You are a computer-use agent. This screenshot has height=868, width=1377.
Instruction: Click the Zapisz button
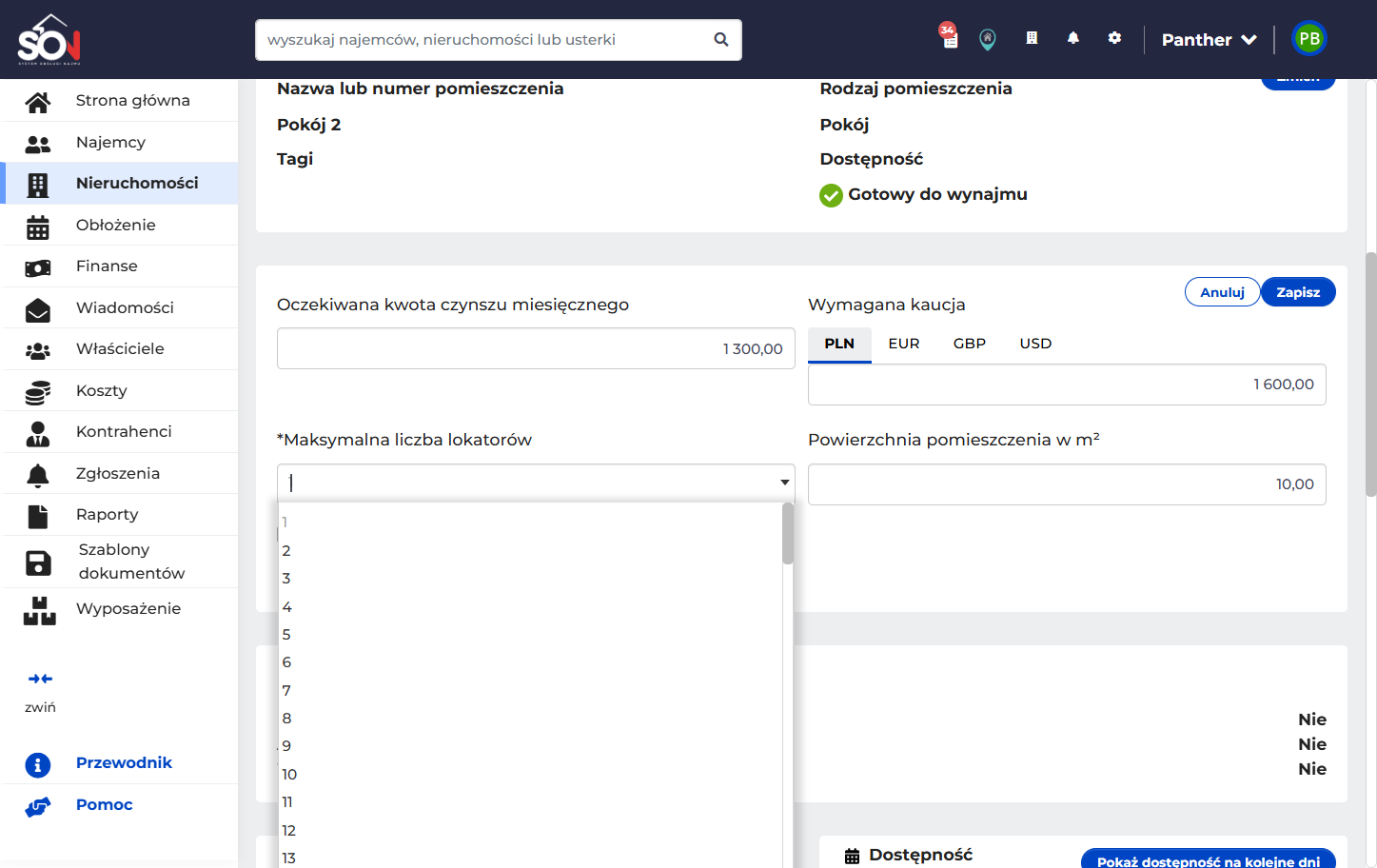1298,292
